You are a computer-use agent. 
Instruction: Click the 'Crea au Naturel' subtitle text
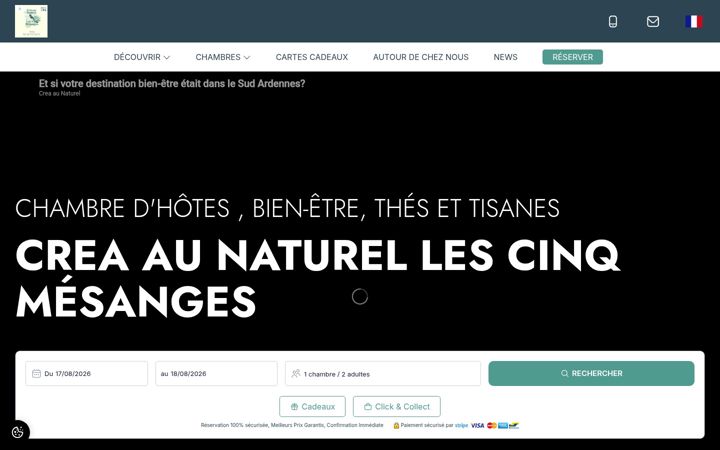[59, 93]
